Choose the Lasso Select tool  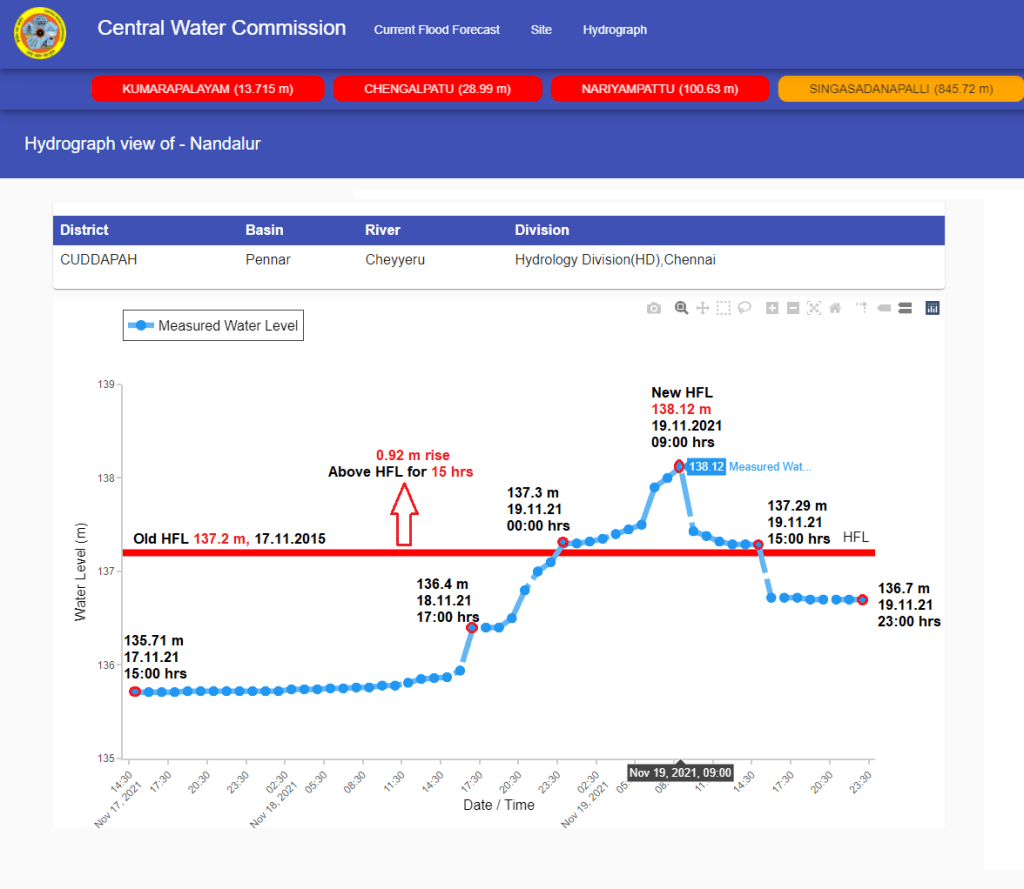[744, 309]
